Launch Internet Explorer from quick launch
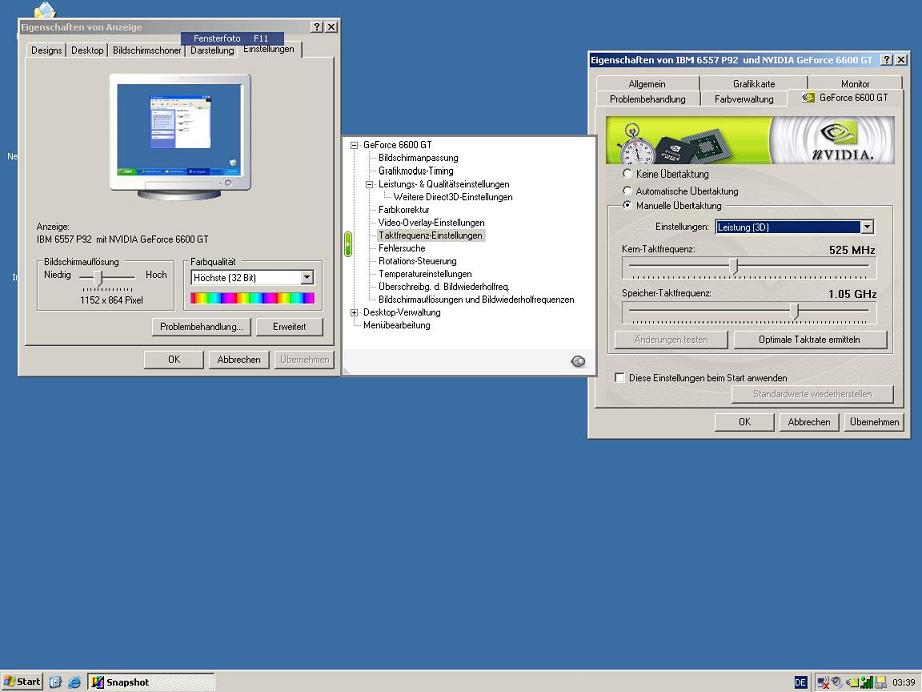 click(74, 682)
